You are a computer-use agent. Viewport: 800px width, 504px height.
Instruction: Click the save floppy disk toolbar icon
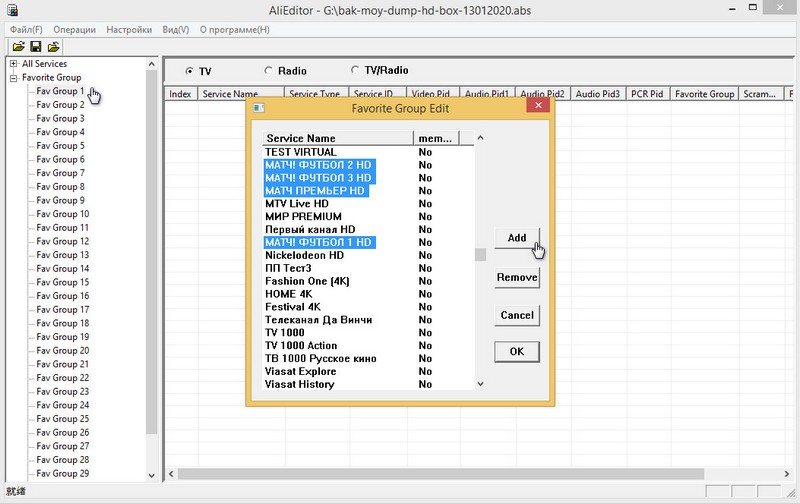point(36,47)
